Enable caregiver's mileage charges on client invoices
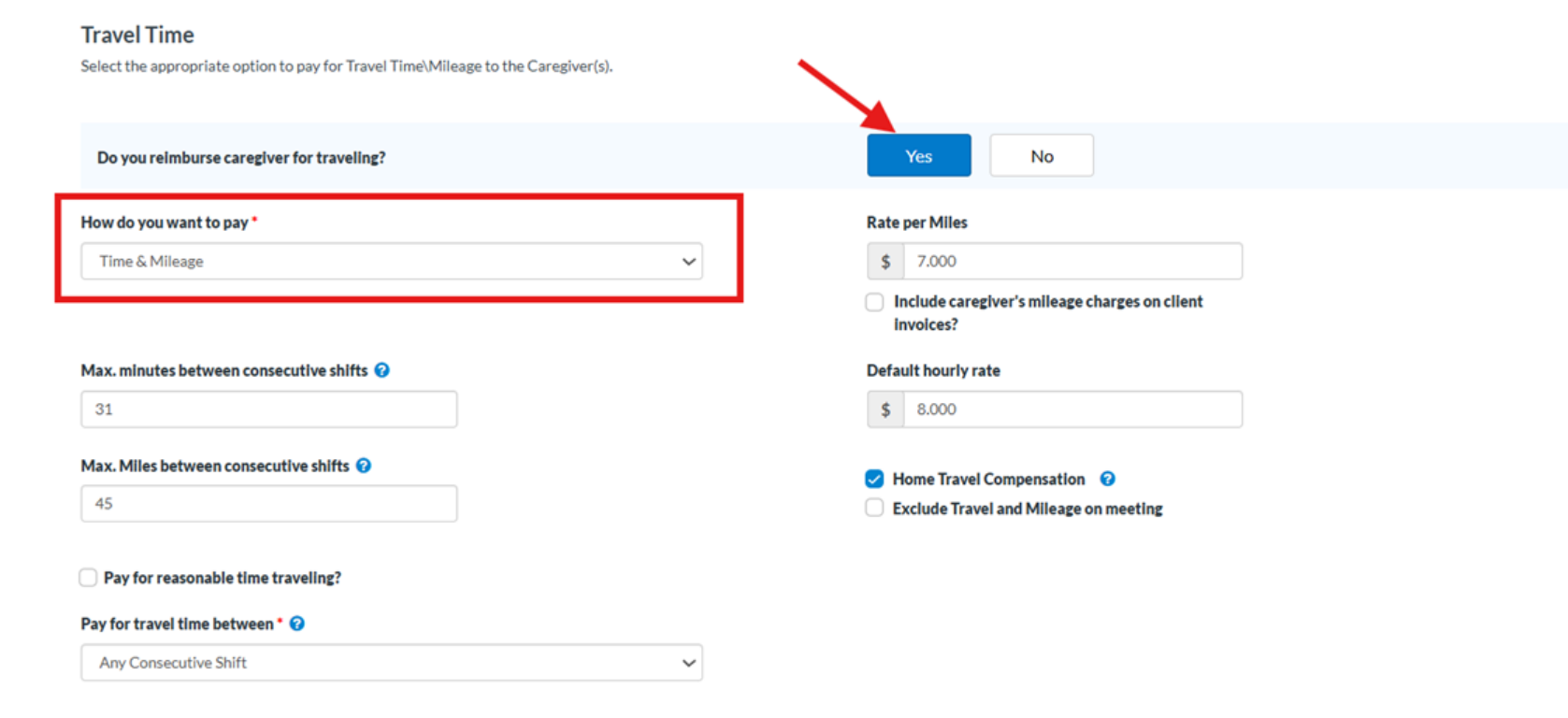 pos(874,302)
